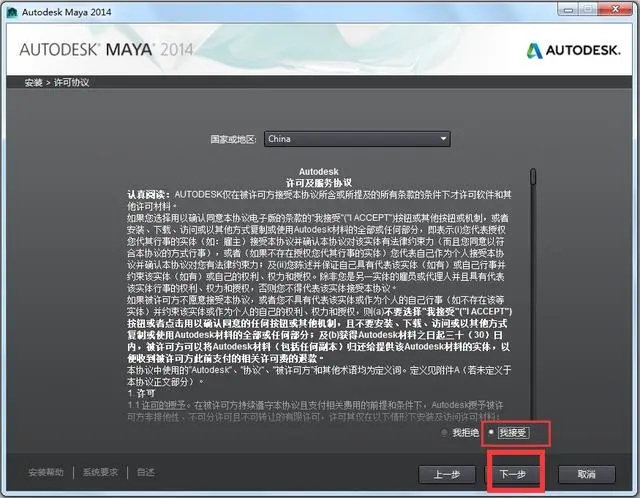
Task: Open the 系统要求 link
Action: point(100,472)
